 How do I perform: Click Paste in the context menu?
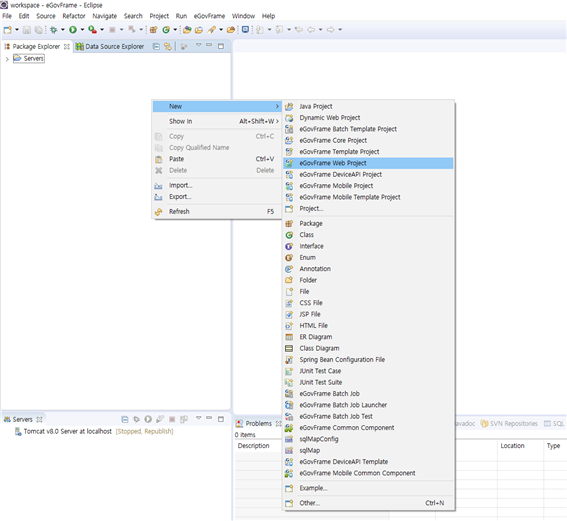[x=217, y=159]
